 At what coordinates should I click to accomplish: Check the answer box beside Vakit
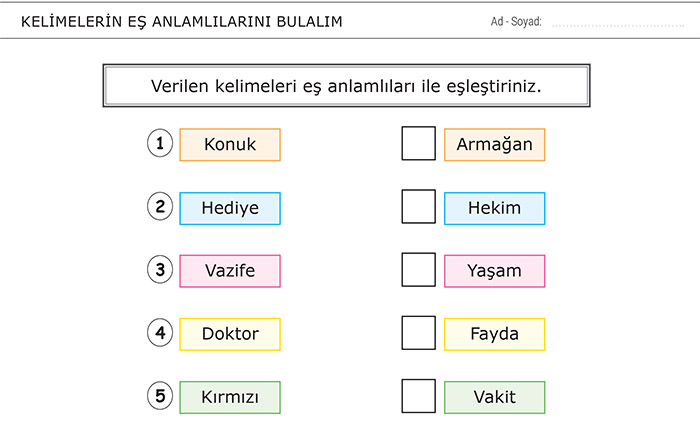418,396
